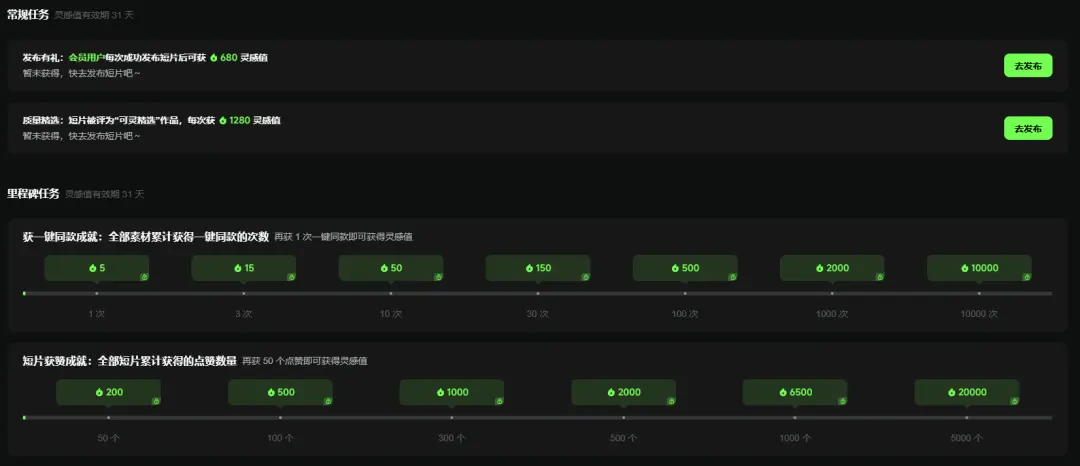The height and width of the screenshot is (466, 1080).
Task: Click the 15 reward badge for 3 次
Action: tap(243, 268)
